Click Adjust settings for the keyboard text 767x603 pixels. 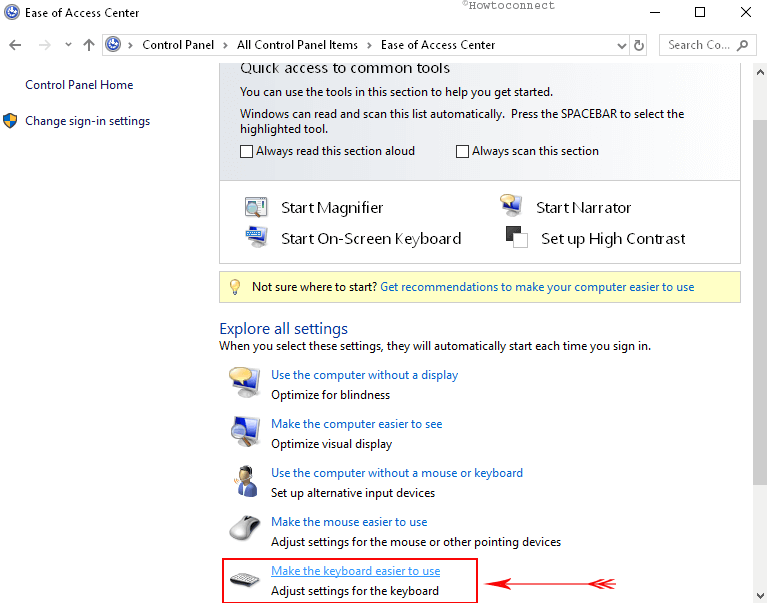(355, 591)
